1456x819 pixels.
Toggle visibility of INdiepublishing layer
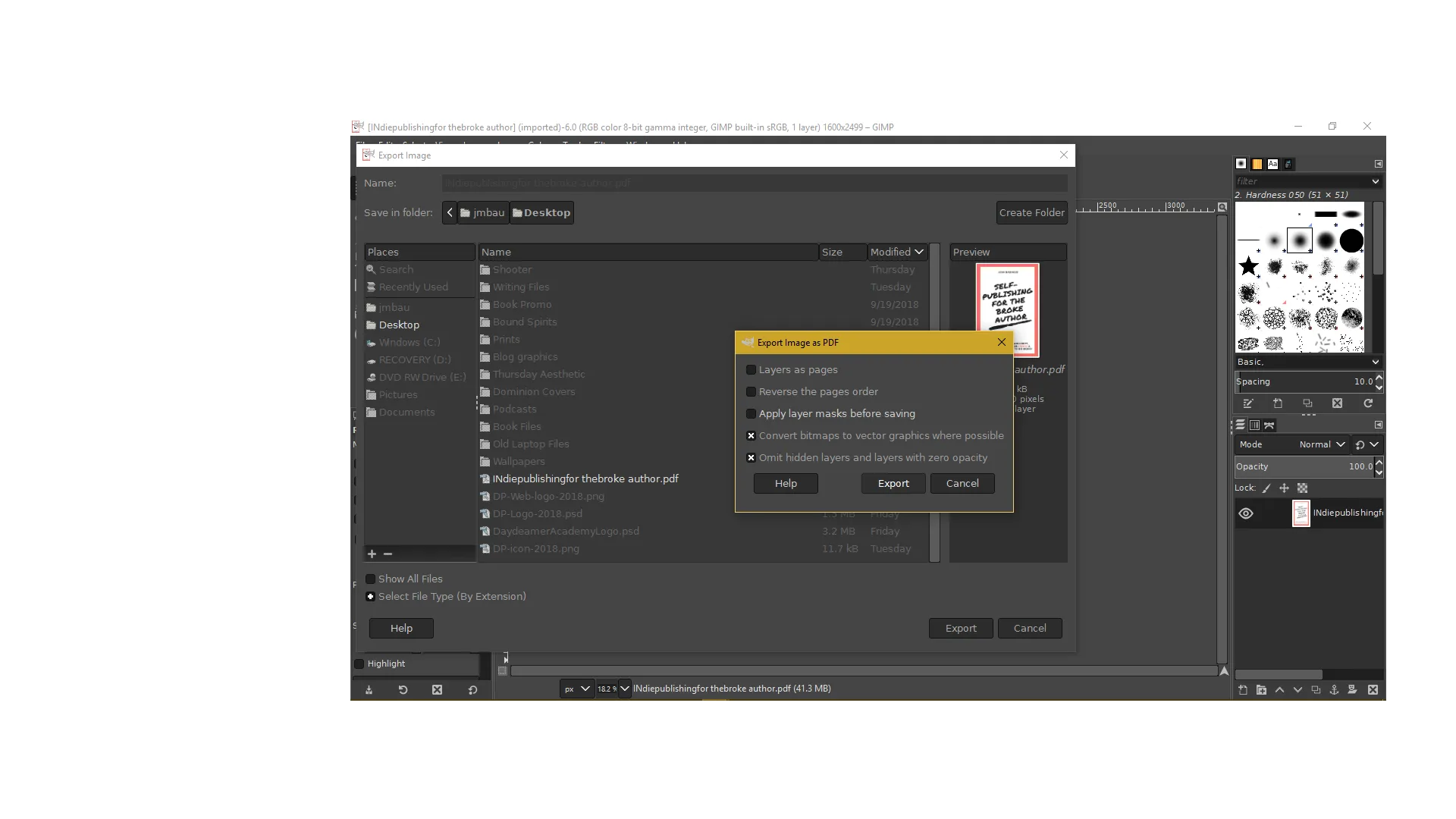(1246, 513)
